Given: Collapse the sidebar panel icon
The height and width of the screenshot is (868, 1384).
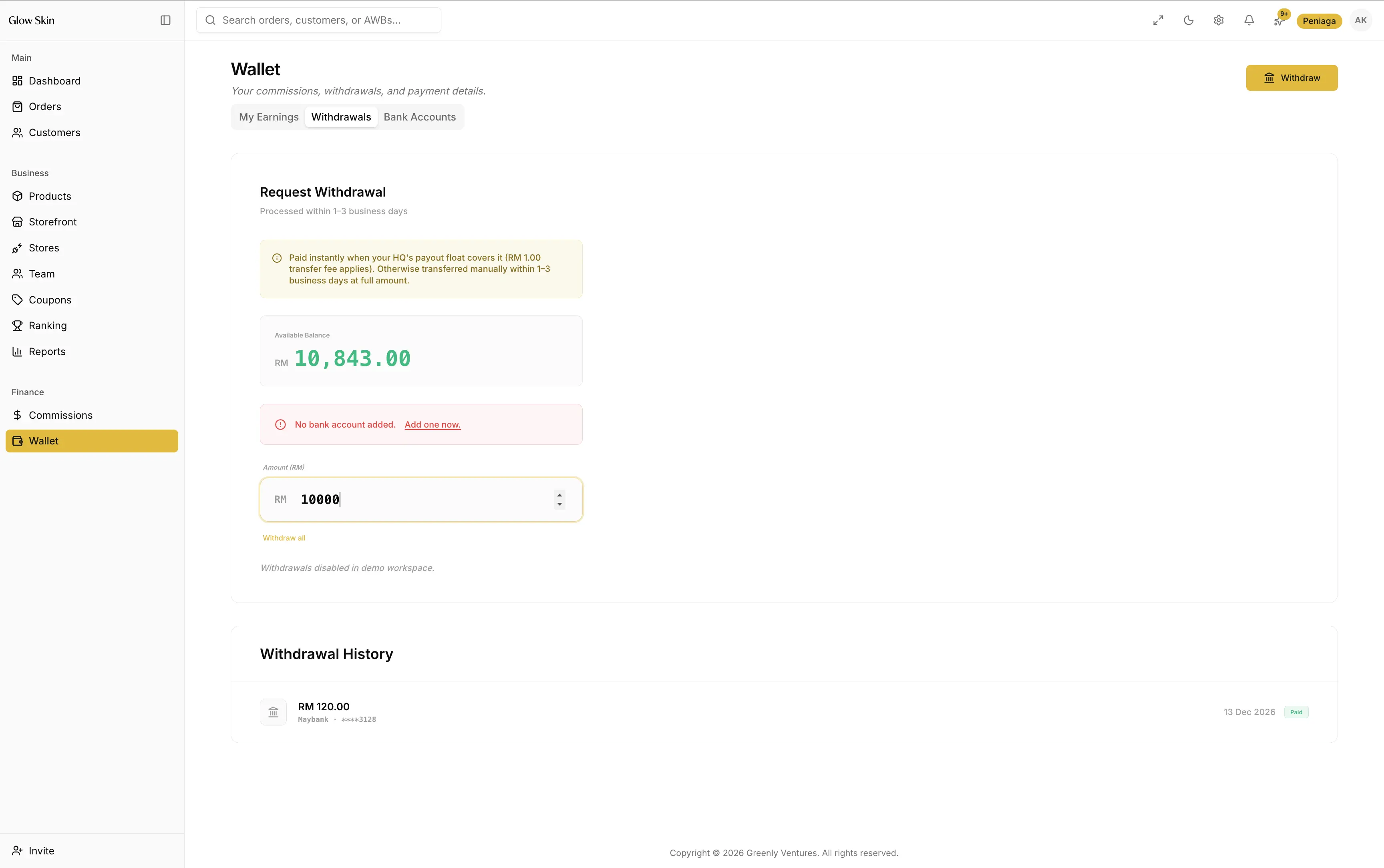Looking at the screenshot, I should click(x=165, y=20).
